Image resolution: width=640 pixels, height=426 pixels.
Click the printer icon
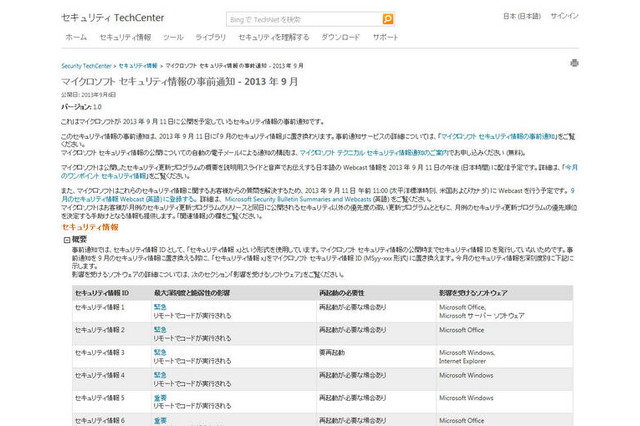[x=574, y=63]
